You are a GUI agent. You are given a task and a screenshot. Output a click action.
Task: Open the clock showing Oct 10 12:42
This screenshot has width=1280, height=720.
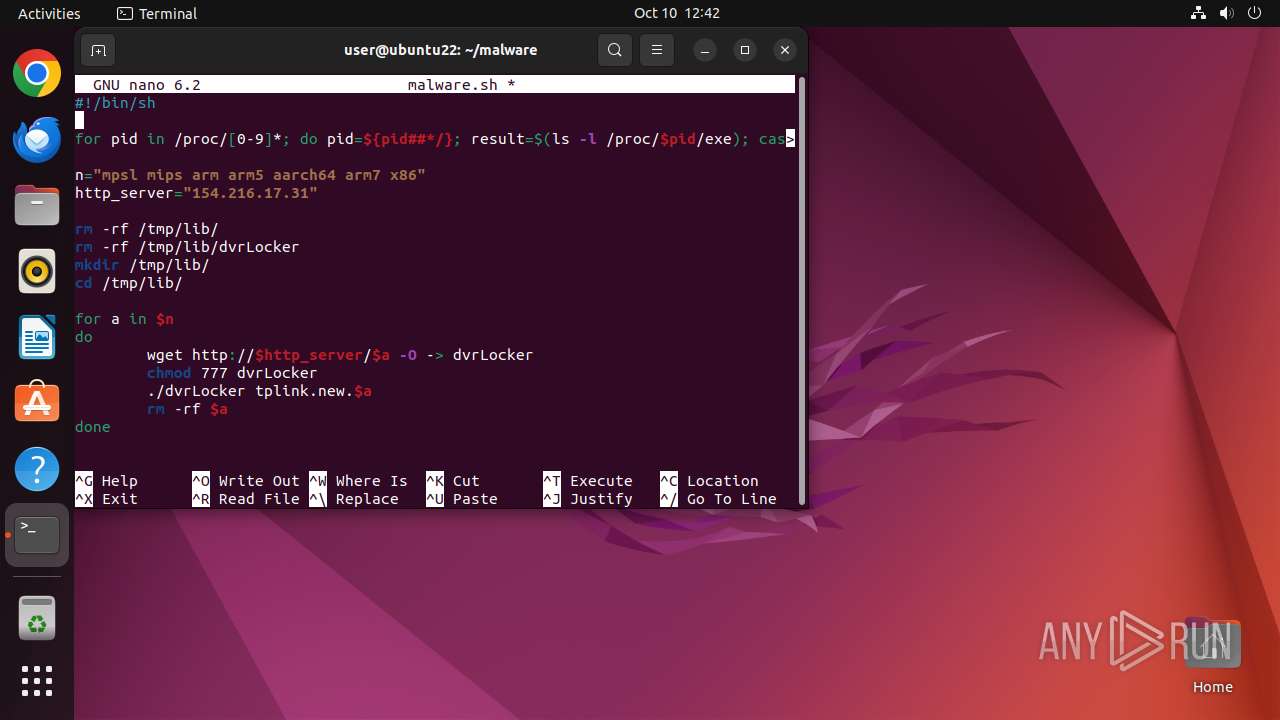tap(677, 13)
